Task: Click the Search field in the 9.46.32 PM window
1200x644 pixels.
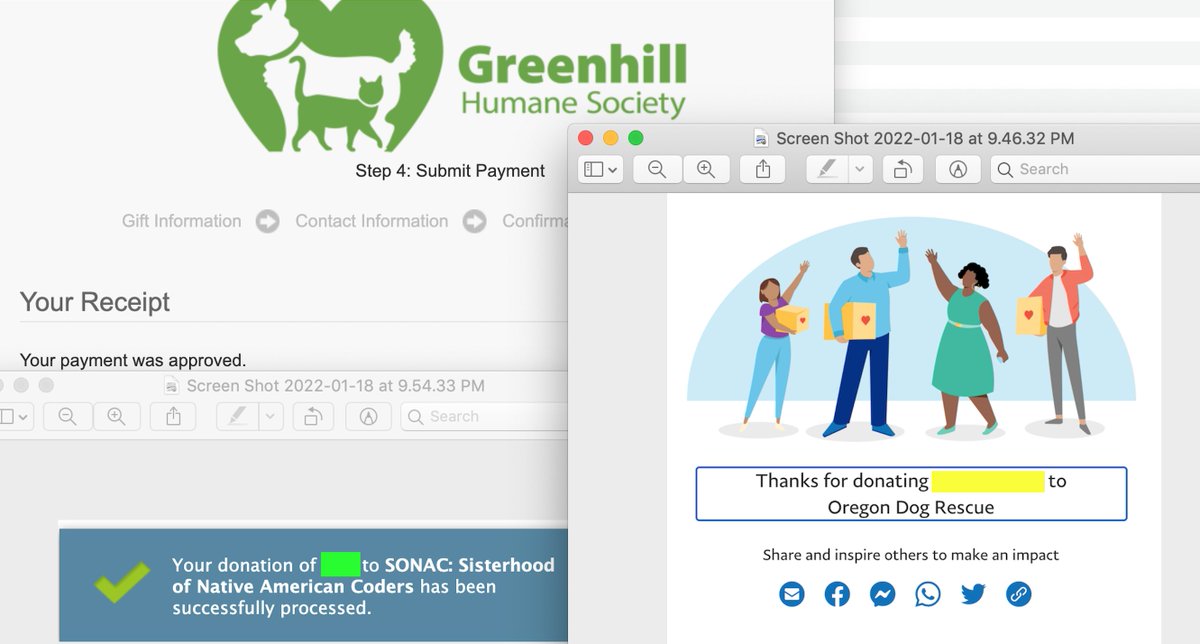Action: coord(1095,169)
